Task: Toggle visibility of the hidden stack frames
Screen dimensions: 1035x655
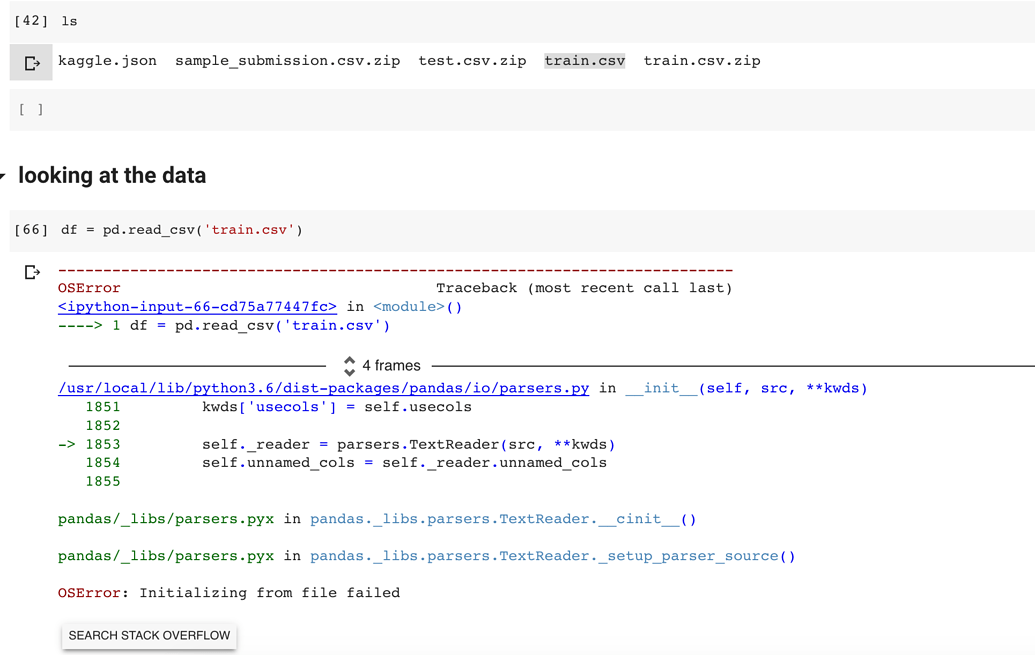Action: point(348,365)
